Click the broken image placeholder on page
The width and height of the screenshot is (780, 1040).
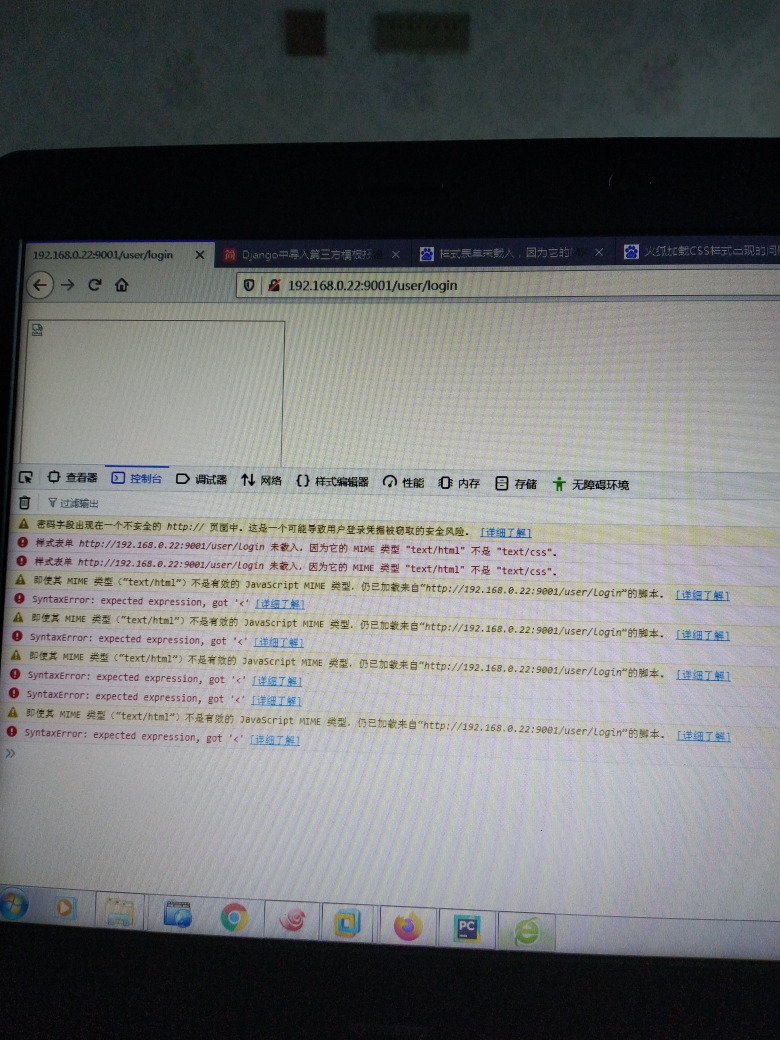[37, 330]
